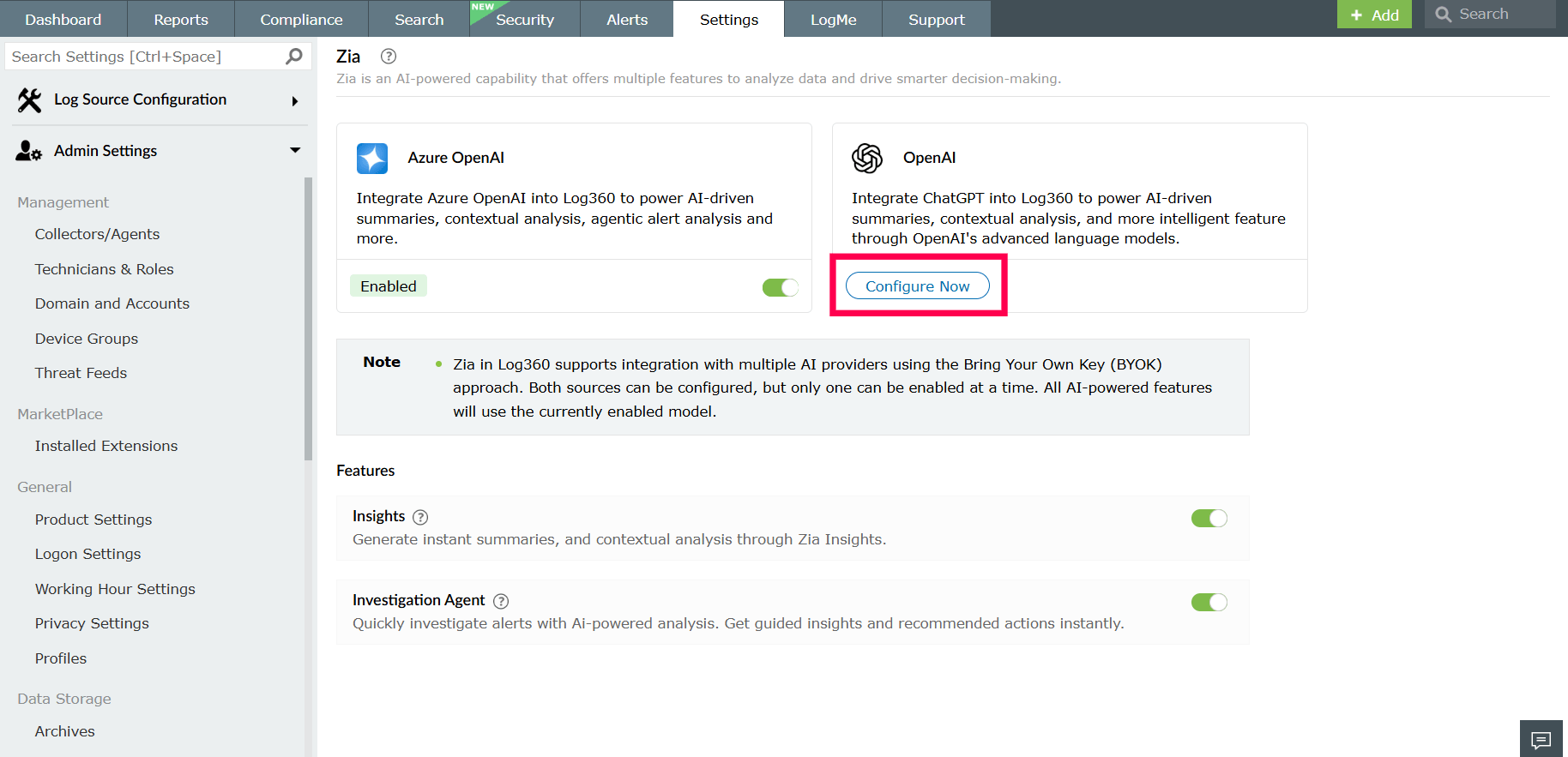
Task: Click the green Add button
Action: [x=1374, y=15]
